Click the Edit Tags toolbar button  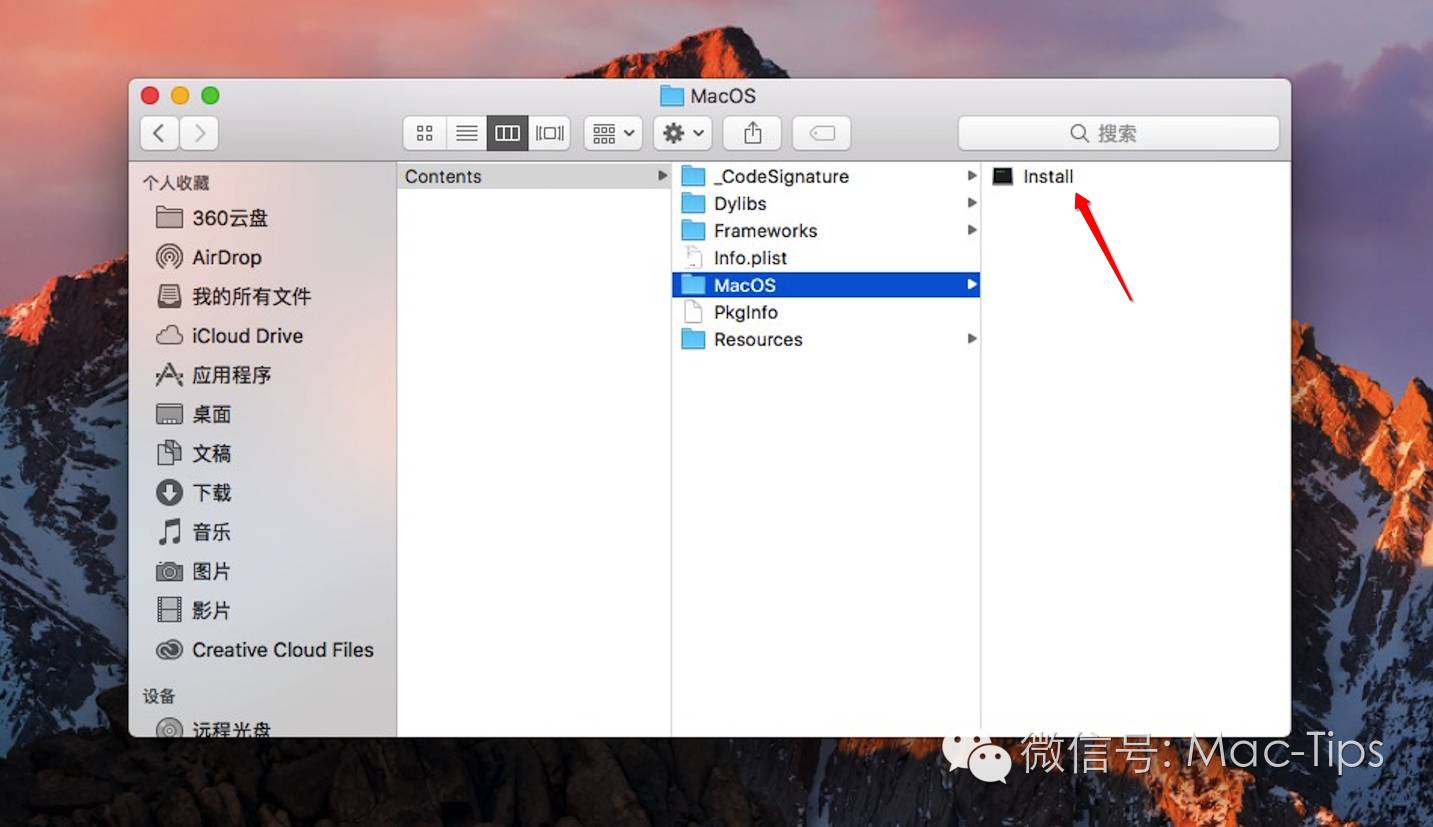tap(821, 133)
